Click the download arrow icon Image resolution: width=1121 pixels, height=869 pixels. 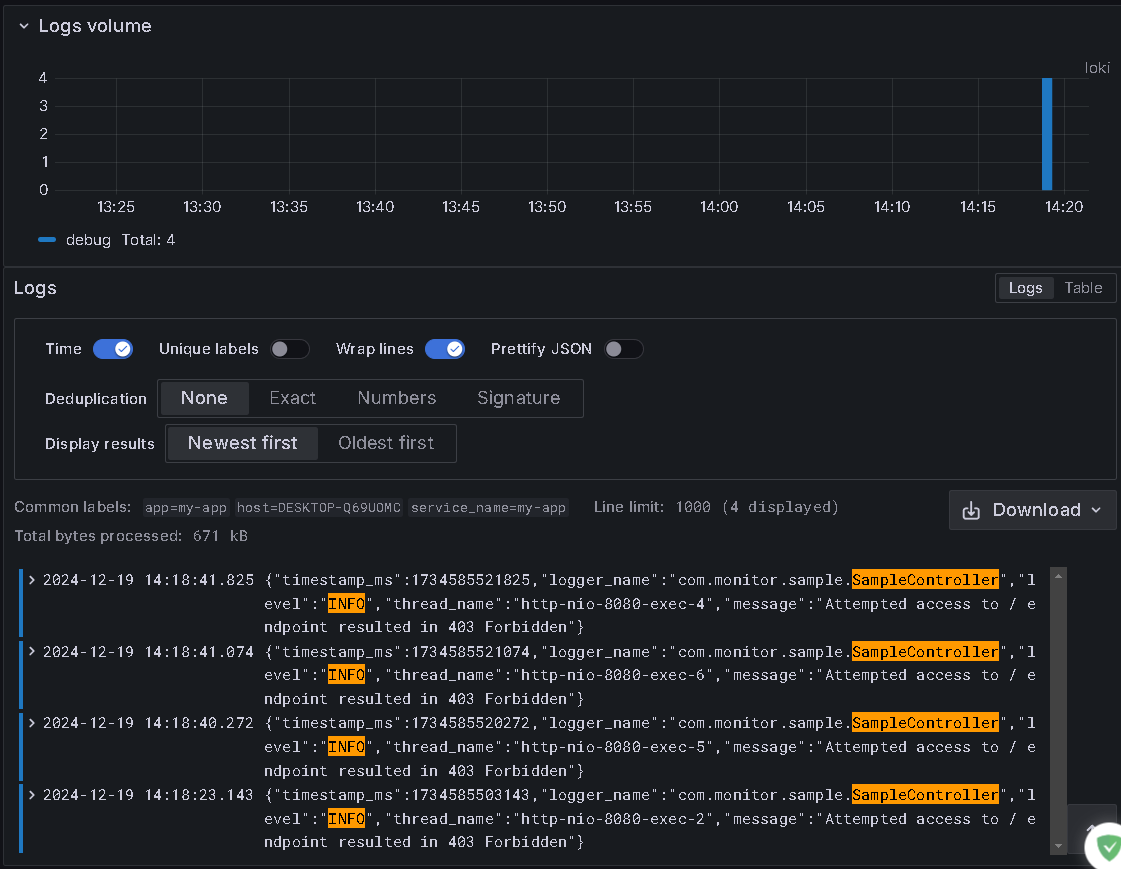pos(971,510)
